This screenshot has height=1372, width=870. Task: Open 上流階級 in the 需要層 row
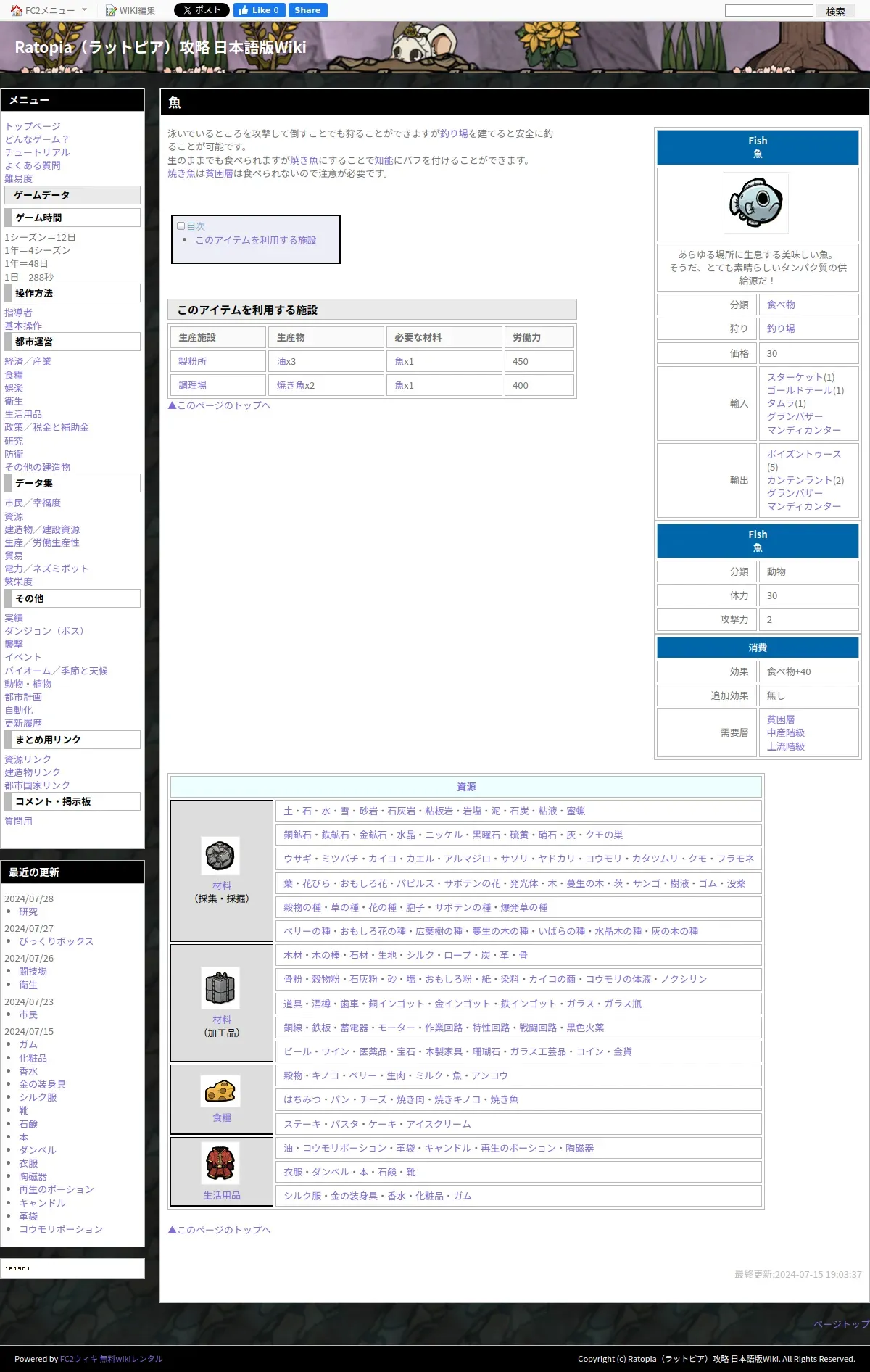click(x=786, y=746)
